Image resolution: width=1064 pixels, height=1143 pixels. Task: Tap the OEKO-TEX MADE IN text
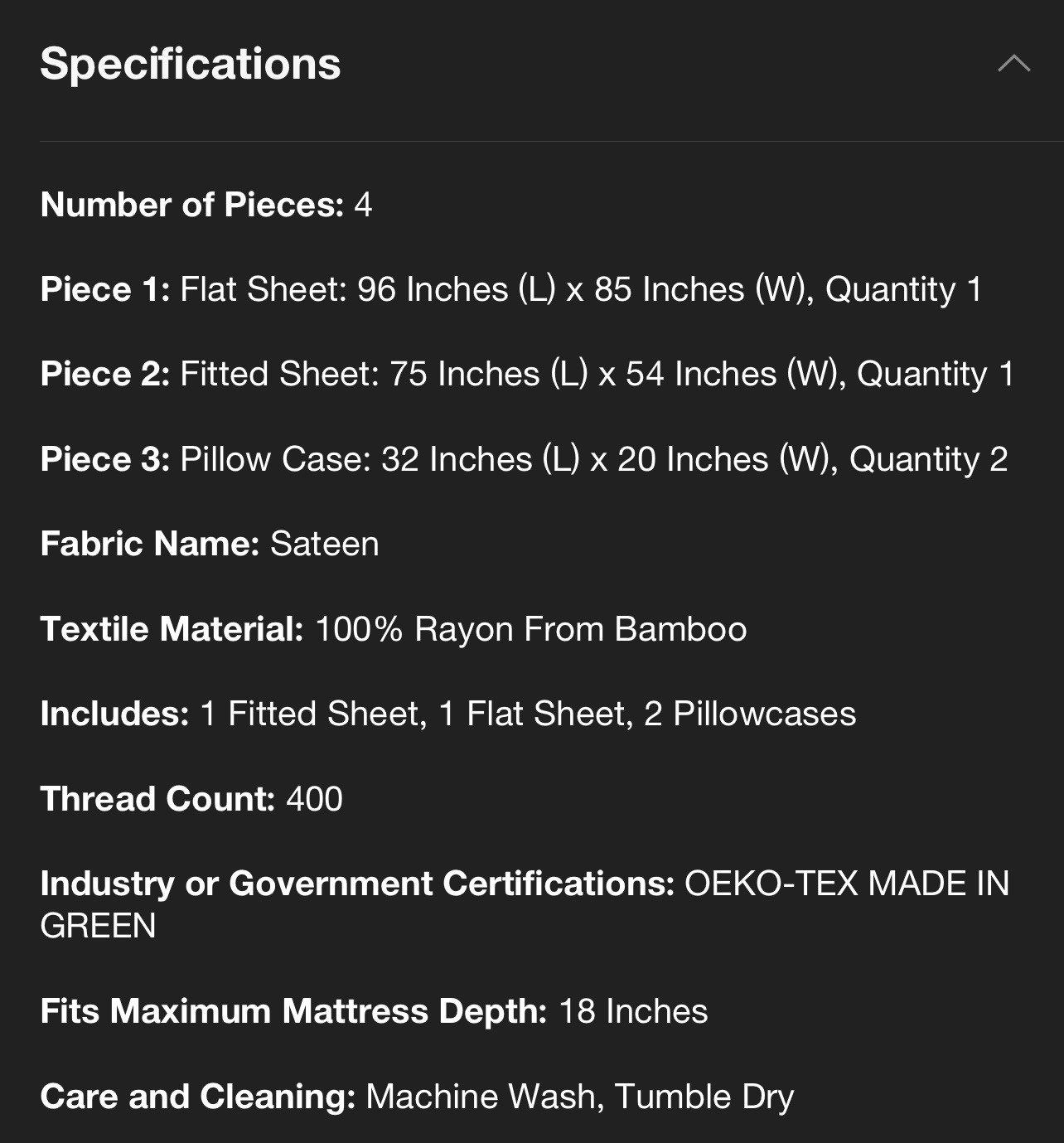(847, 884)
